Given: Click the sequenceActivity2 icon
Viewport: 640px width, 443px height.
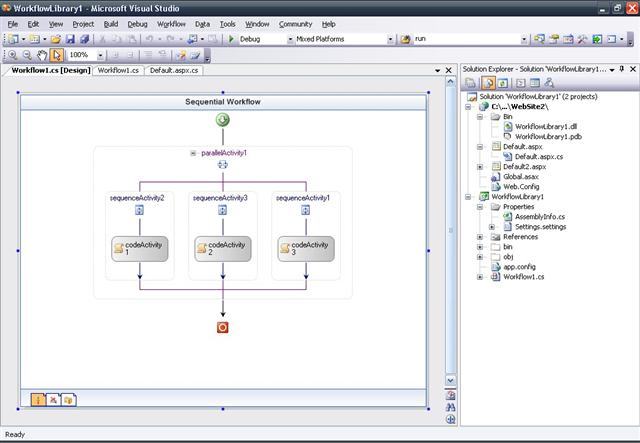Looking at the screenshot, I should [x=139, y=210].
